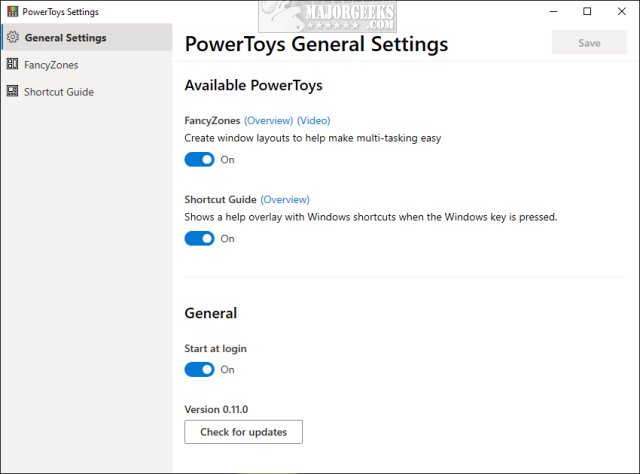
Task: Click the PowerToys General Settings heading
Action: (316, 44)
